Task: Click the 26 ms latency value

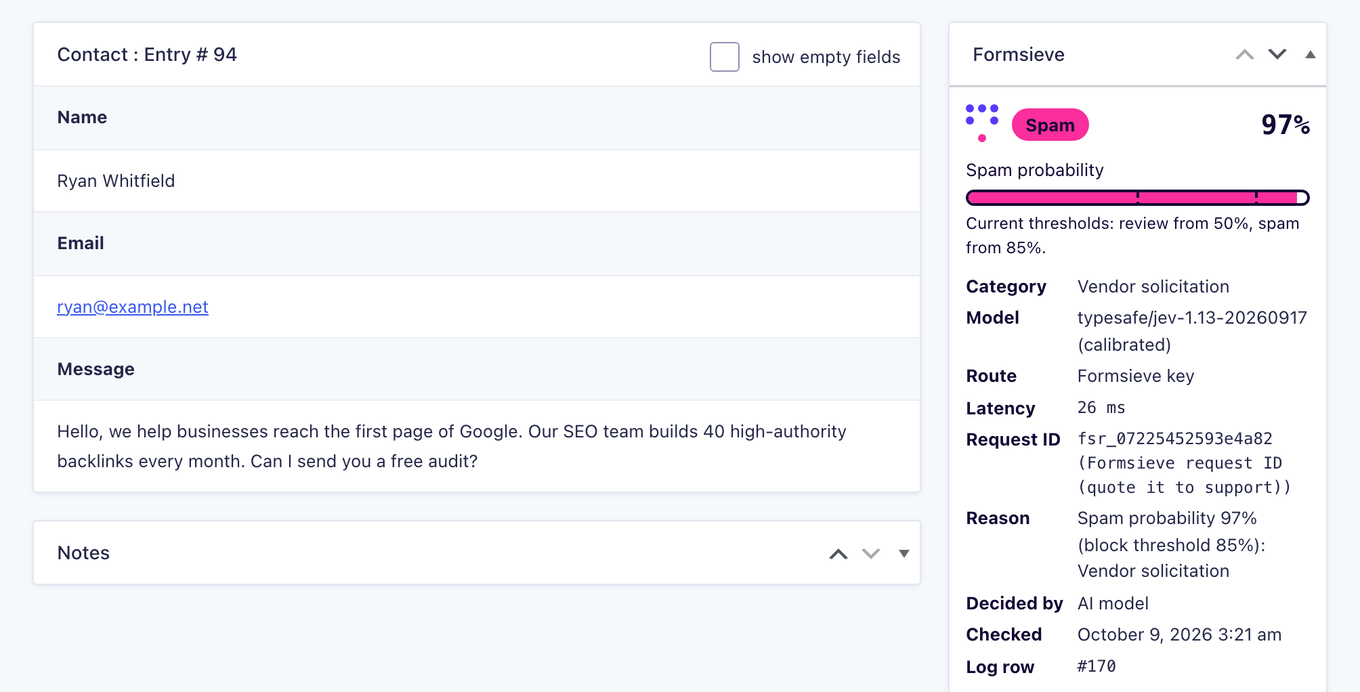Action: tap(1101, 408)
